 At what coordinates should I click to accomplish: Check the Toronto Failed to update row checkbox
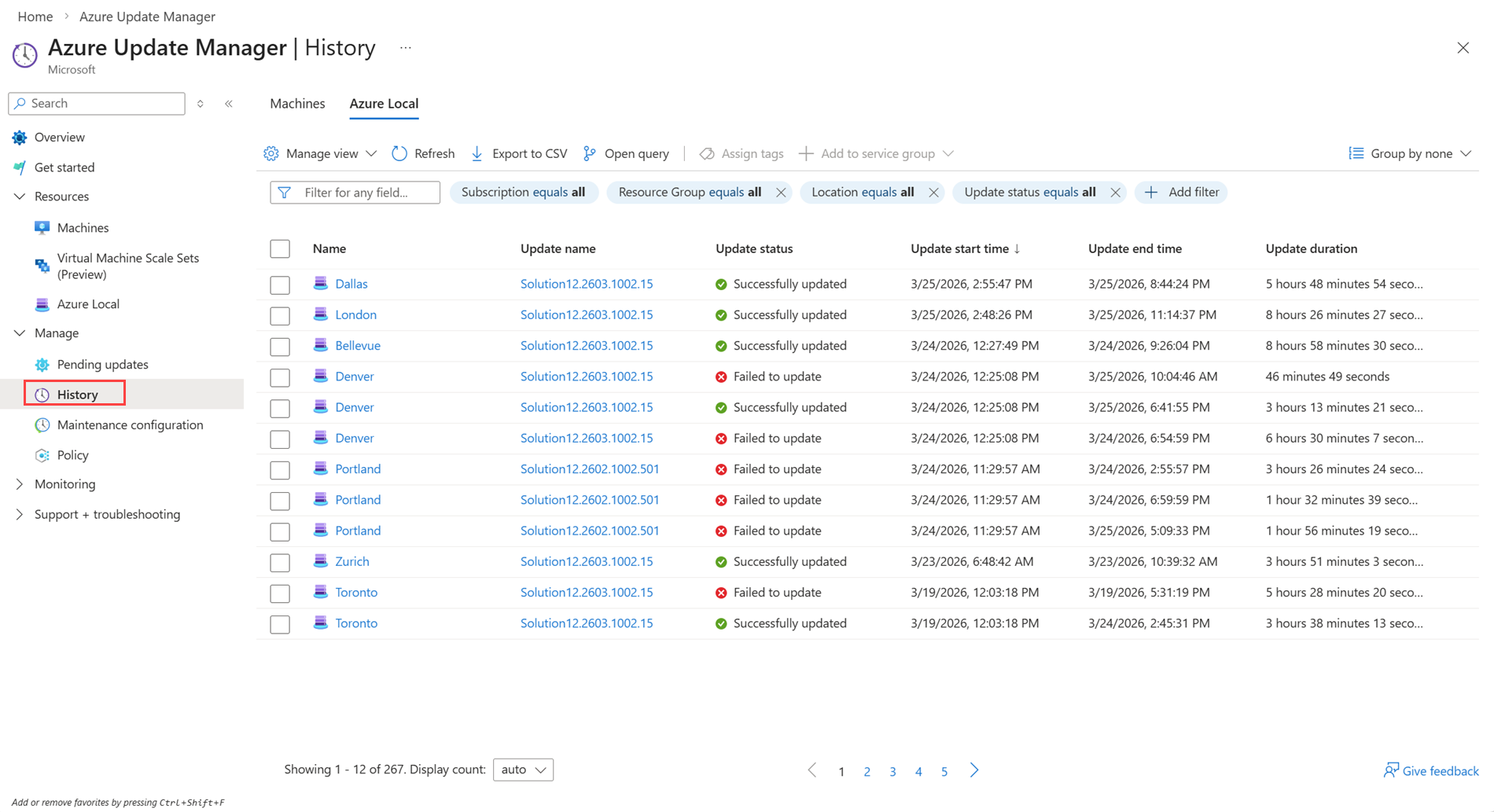(x=280, y=593)
